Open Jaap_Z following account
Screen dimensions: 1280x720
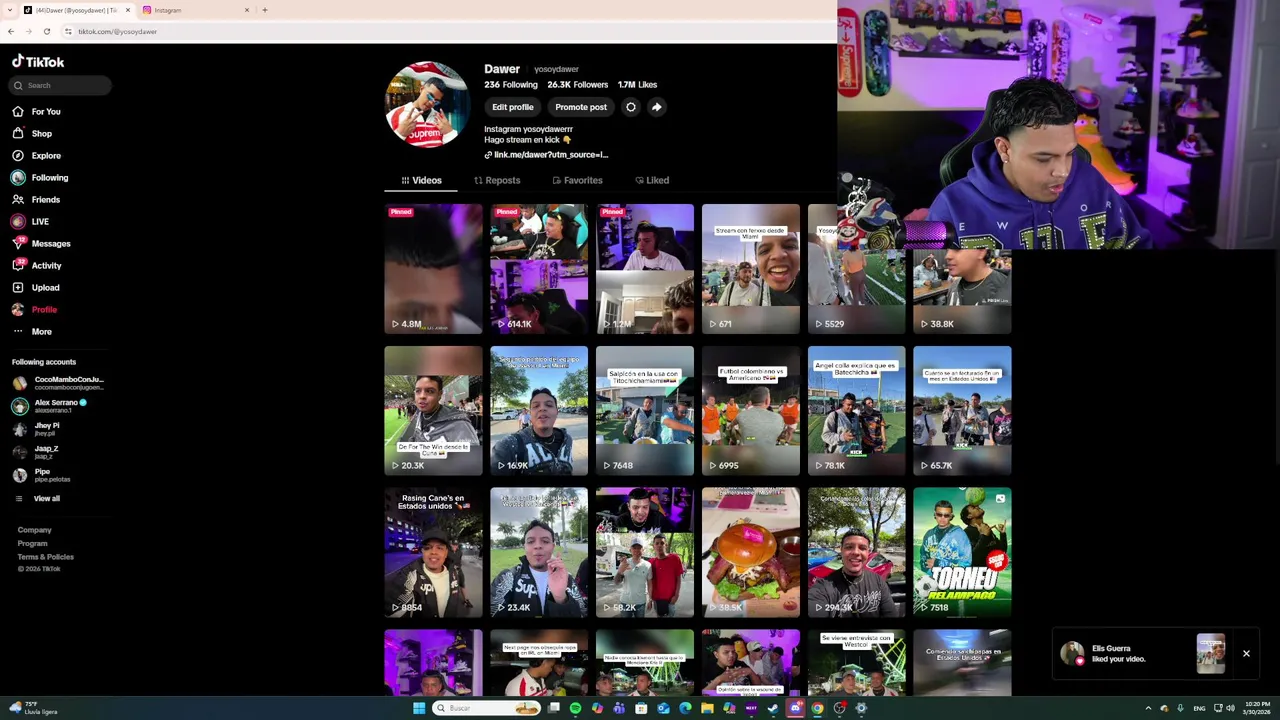[36, 452]
